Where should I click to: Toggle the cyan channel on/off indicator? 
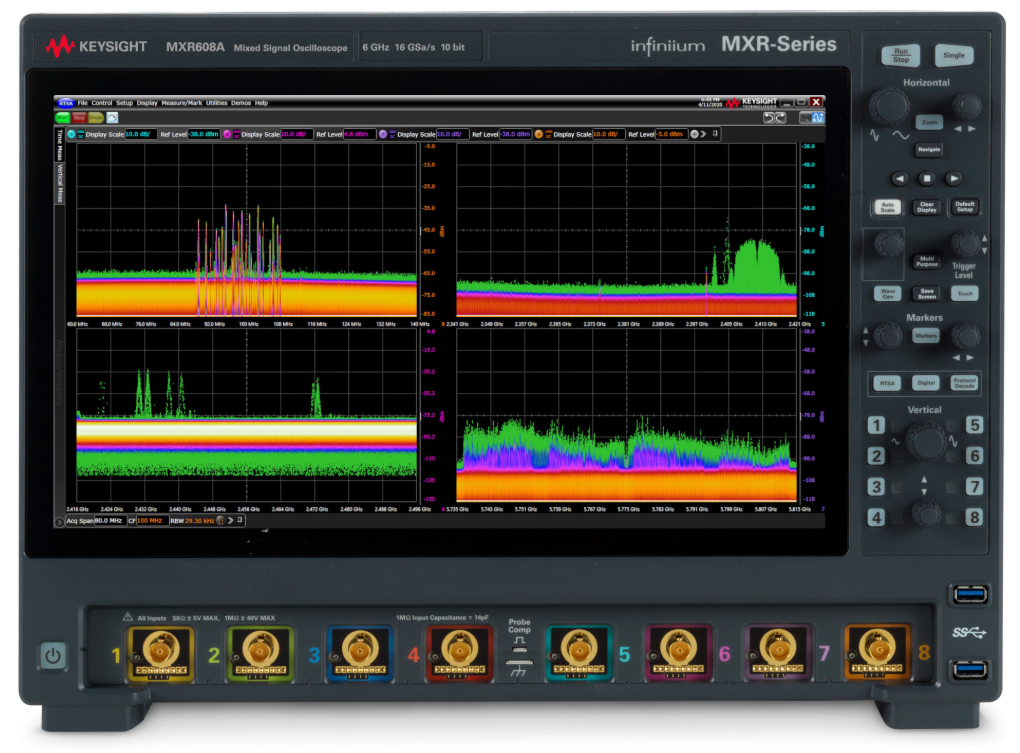pyautogui.click(x=71, y=134)
